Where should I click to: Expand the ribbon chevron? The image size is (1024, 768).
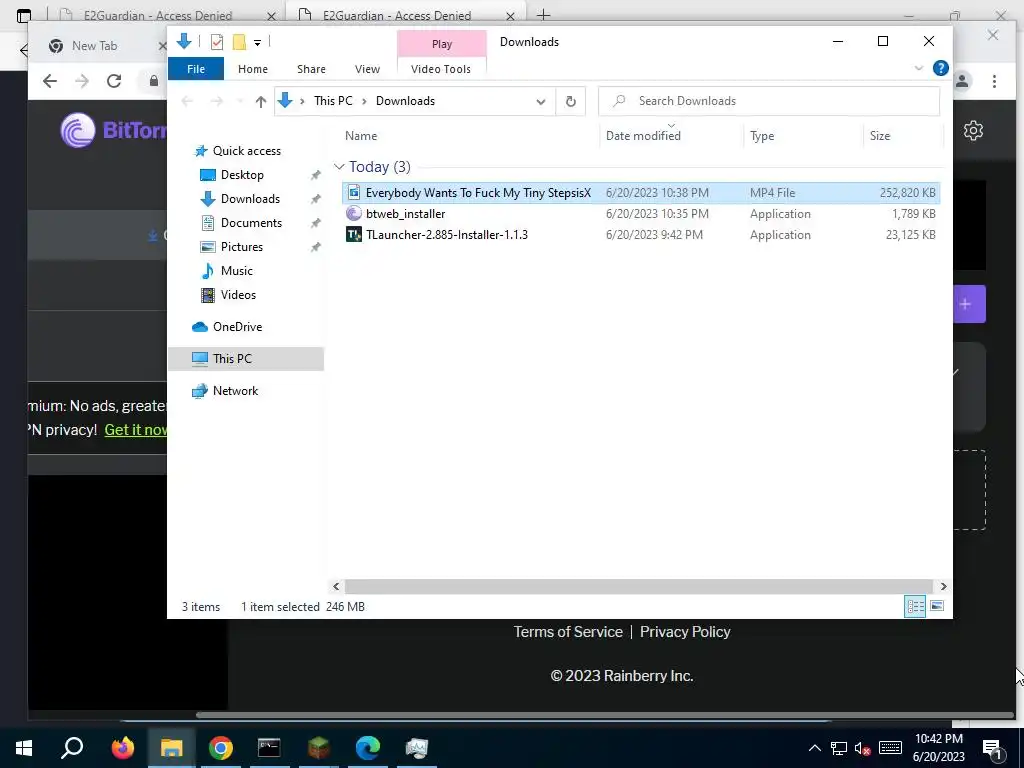919,68
